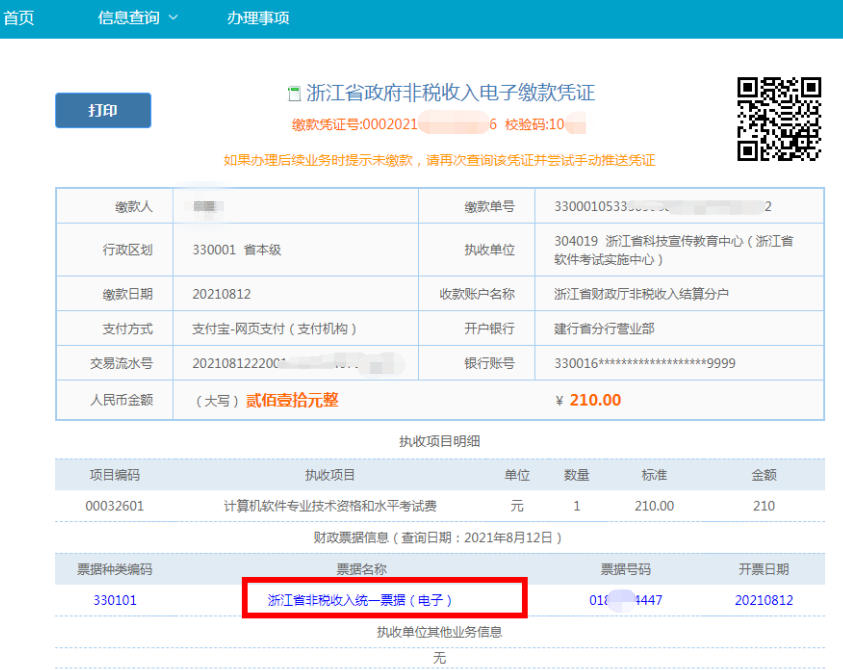This screenshot has width=843, height=670.
Task: Click the bill number link ending in 4447
Action: click(626, 600)
